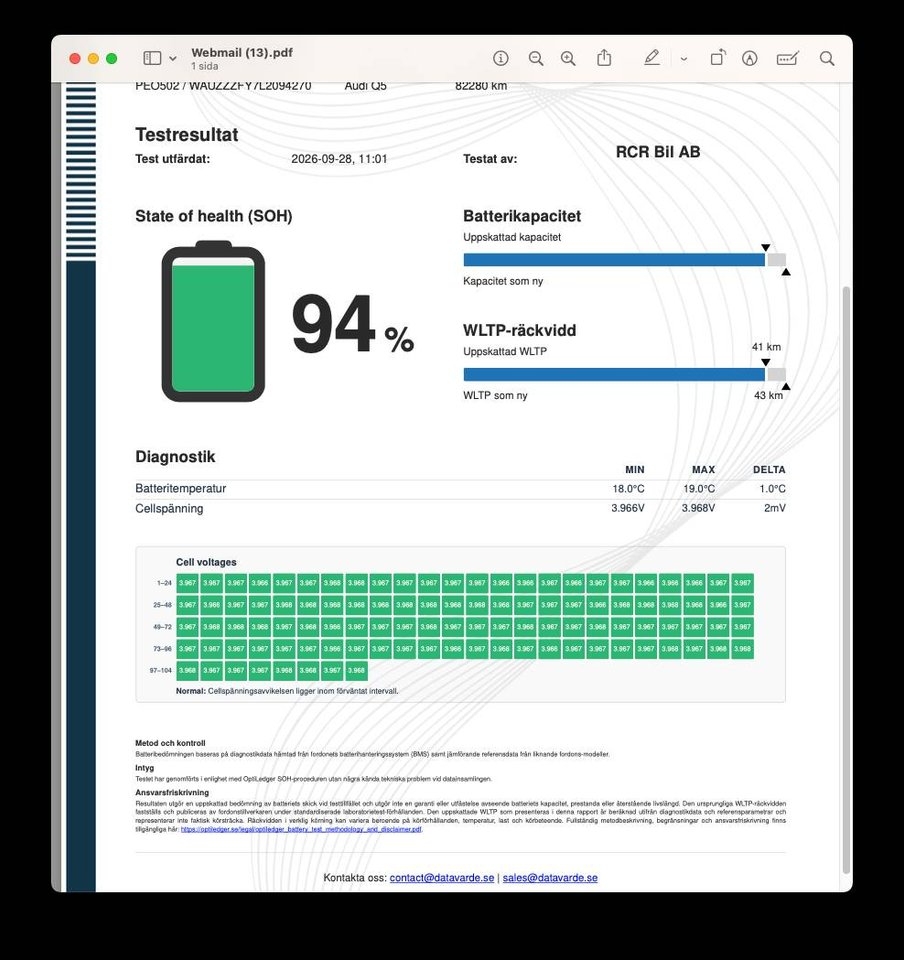Select the highlight pen tool
Viewport: 904px width, 960px height.
tap(652, 58)
